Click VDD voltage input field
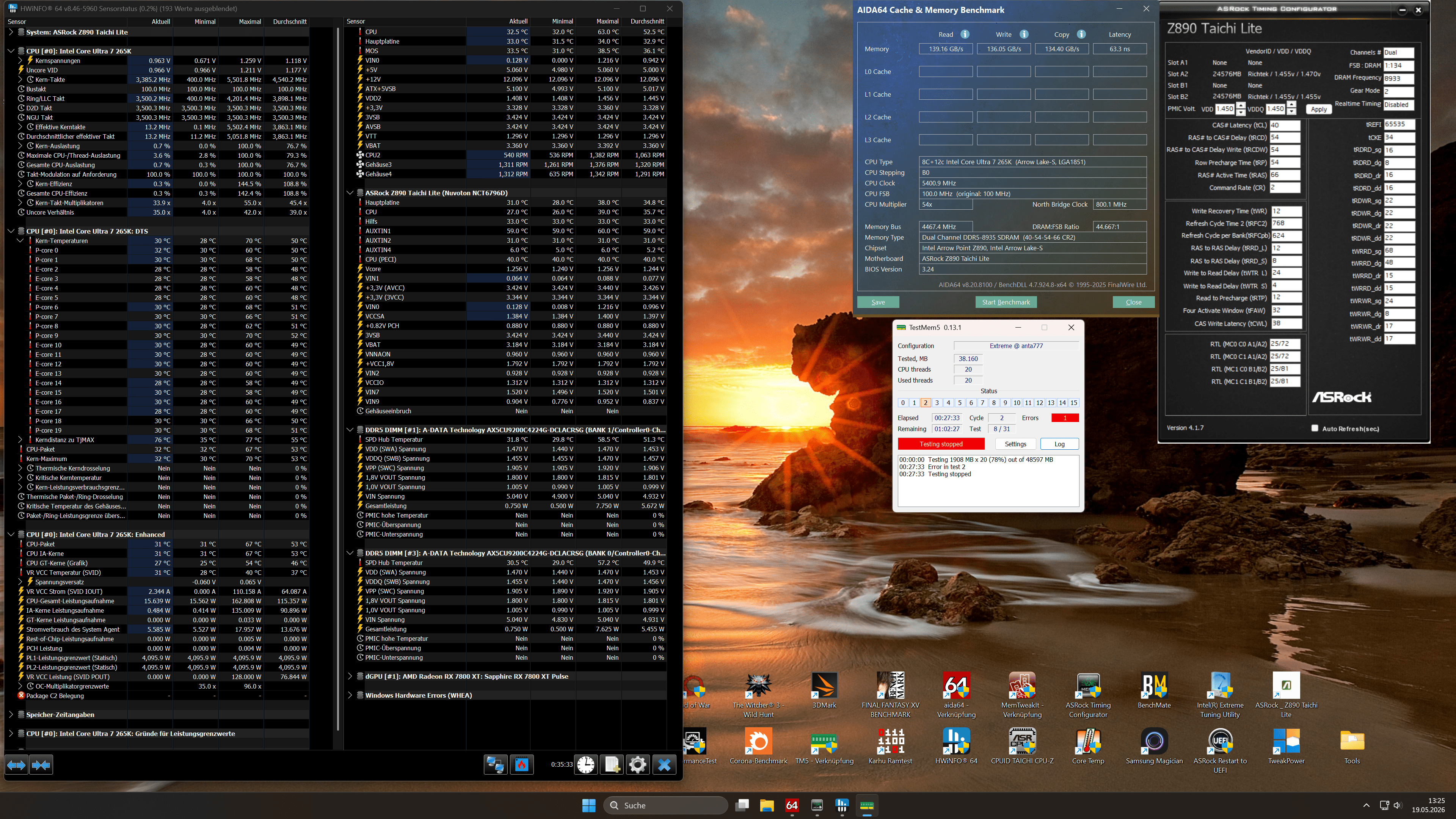 point(1225,109)
